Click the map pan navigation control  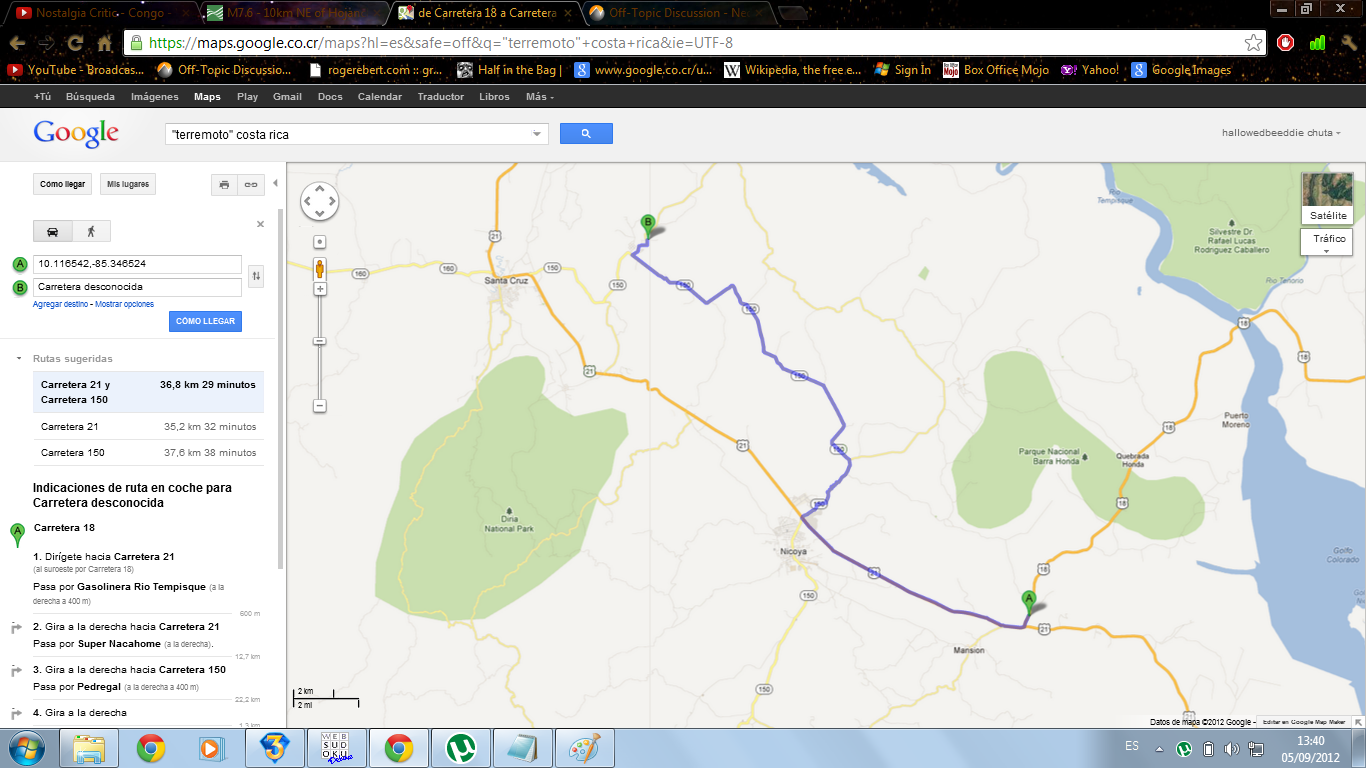[320, 201]
